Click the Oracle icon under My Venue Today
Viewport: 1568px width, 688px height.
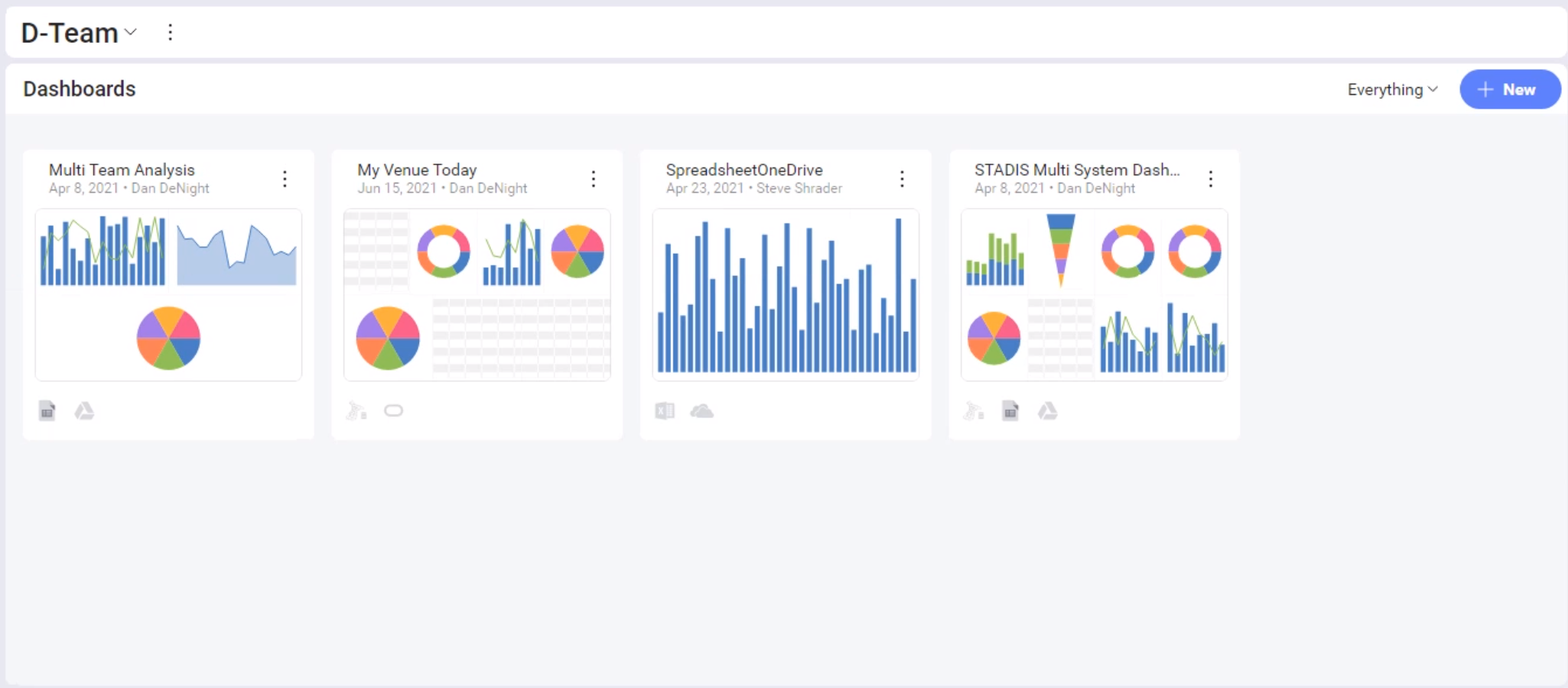coord(393,411)
